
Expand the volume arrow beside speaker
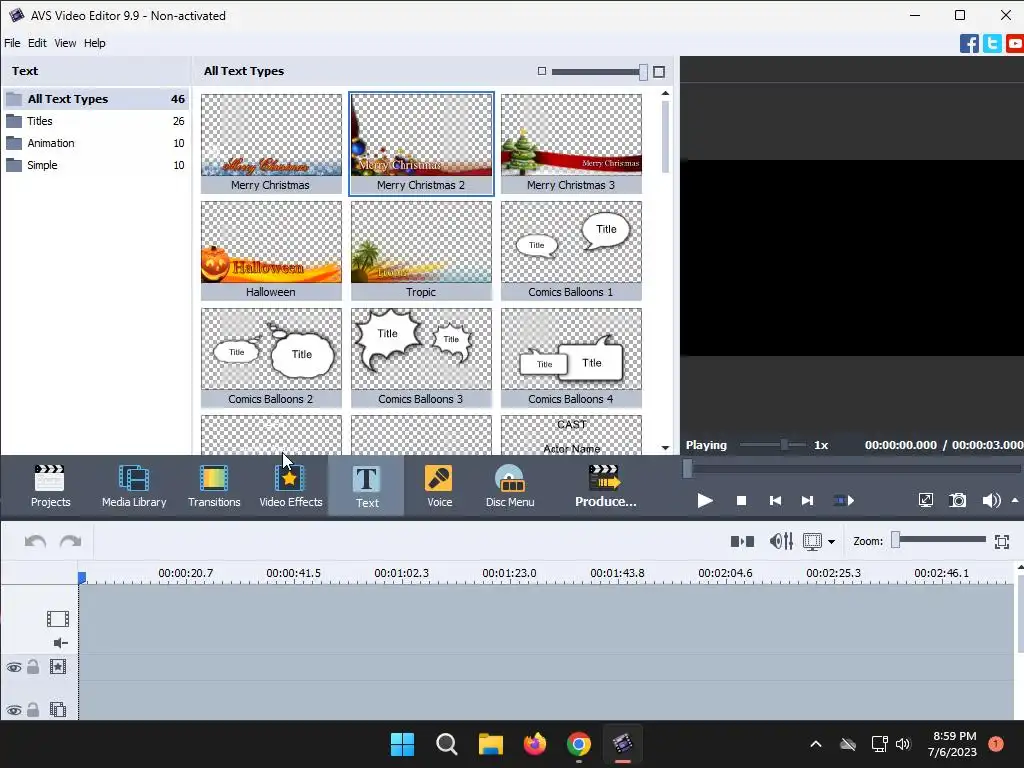1015,501
